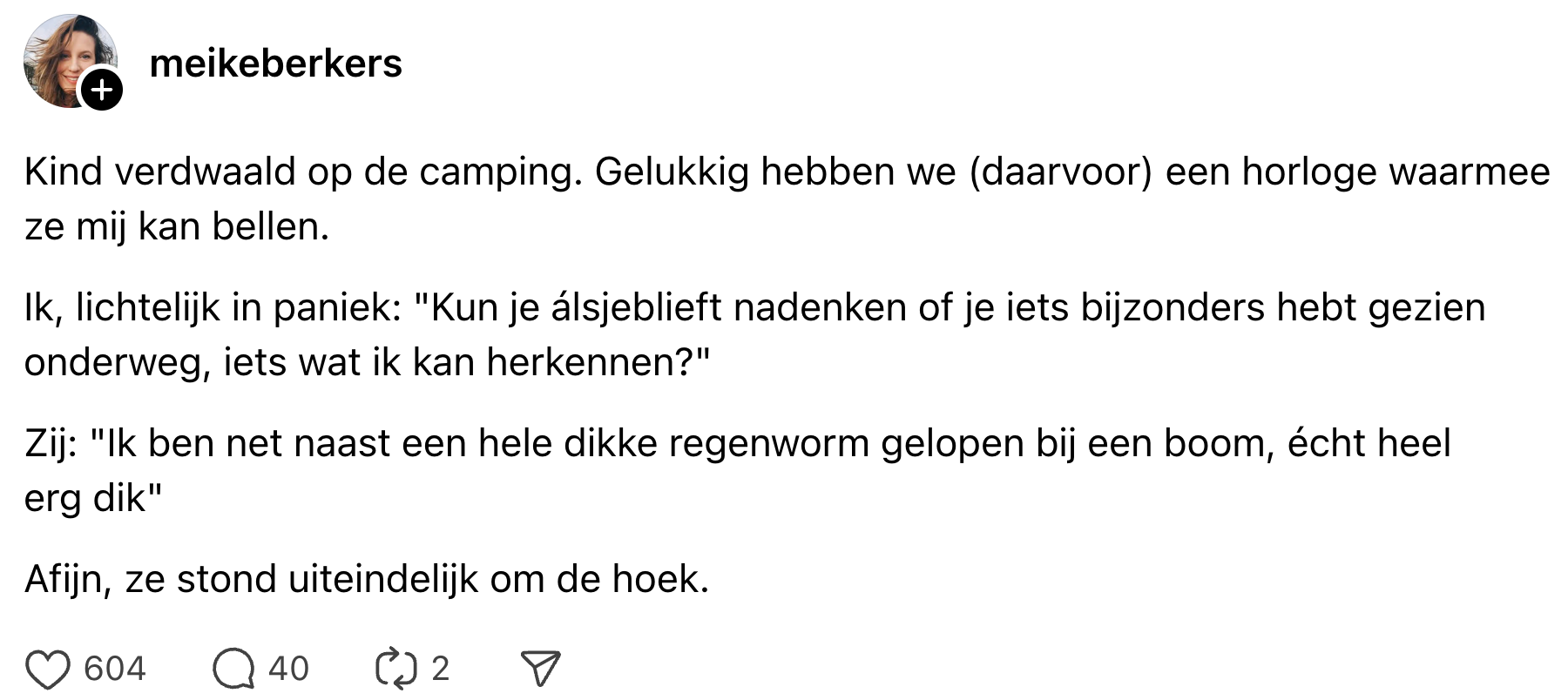
Task: Click the word 'herkennen?"' in the post
Action: click(598, 362)
